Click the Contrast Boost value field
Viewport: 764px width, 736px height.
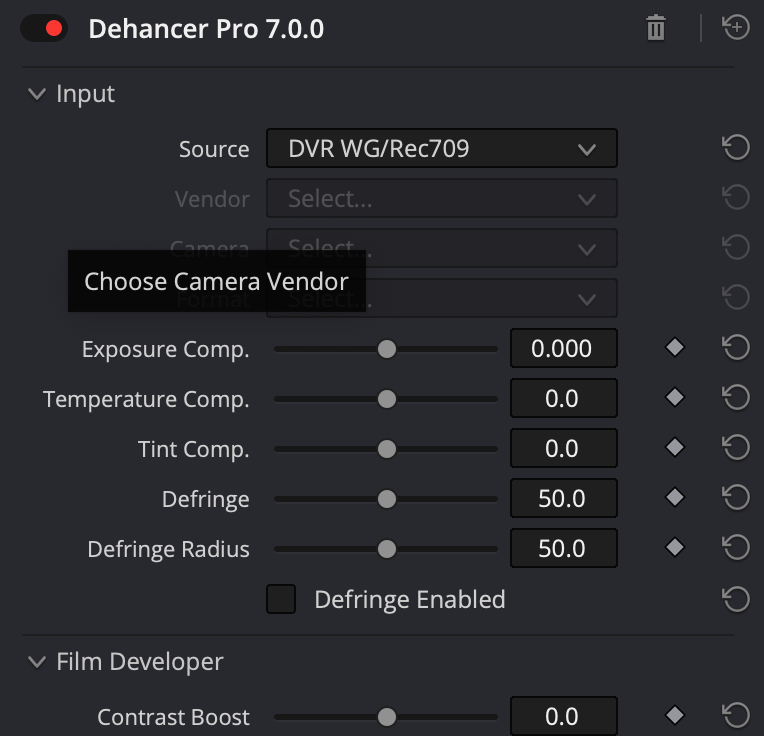coord(564,716)
